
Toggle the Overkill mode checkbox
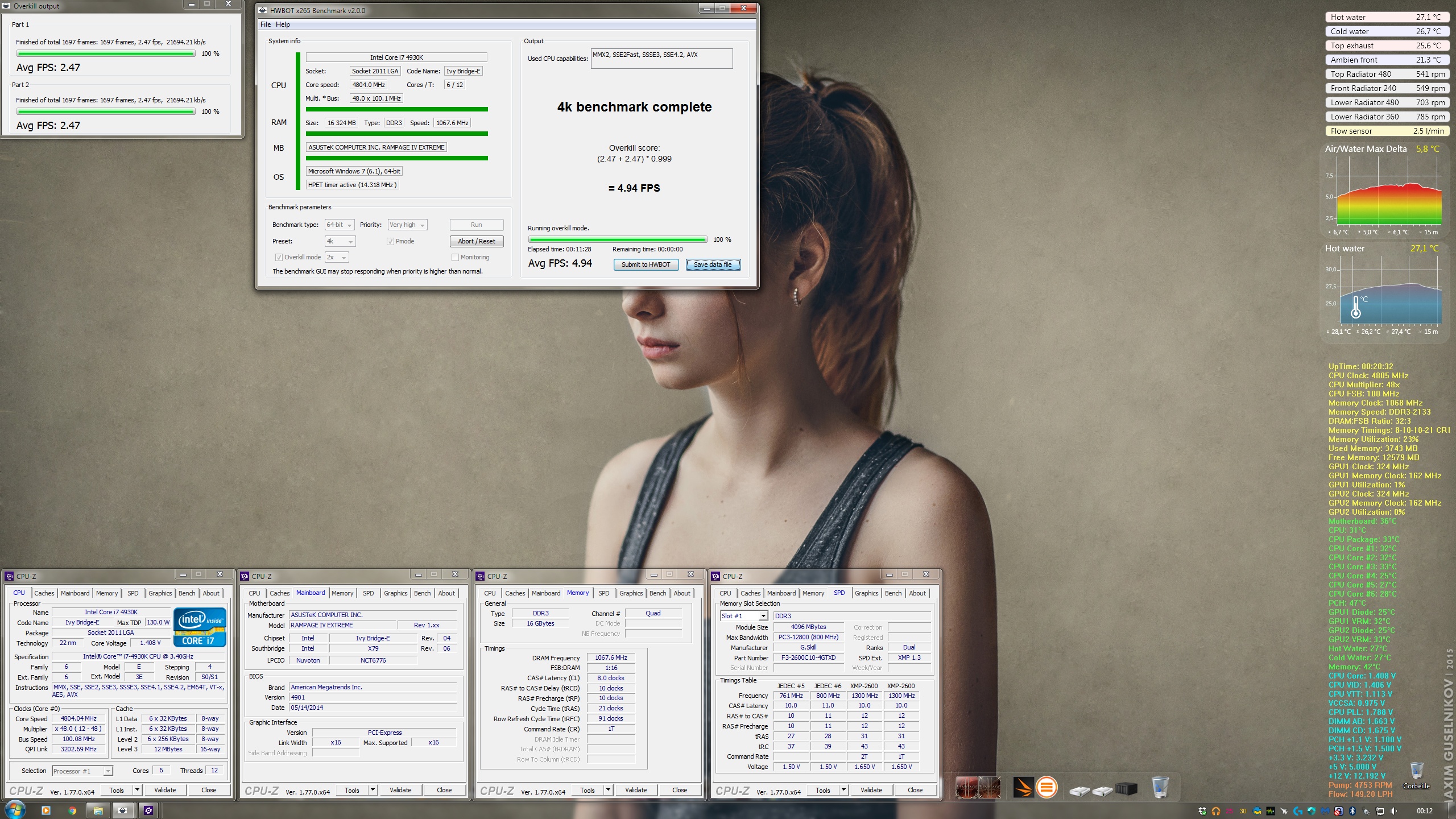(279, 258)
